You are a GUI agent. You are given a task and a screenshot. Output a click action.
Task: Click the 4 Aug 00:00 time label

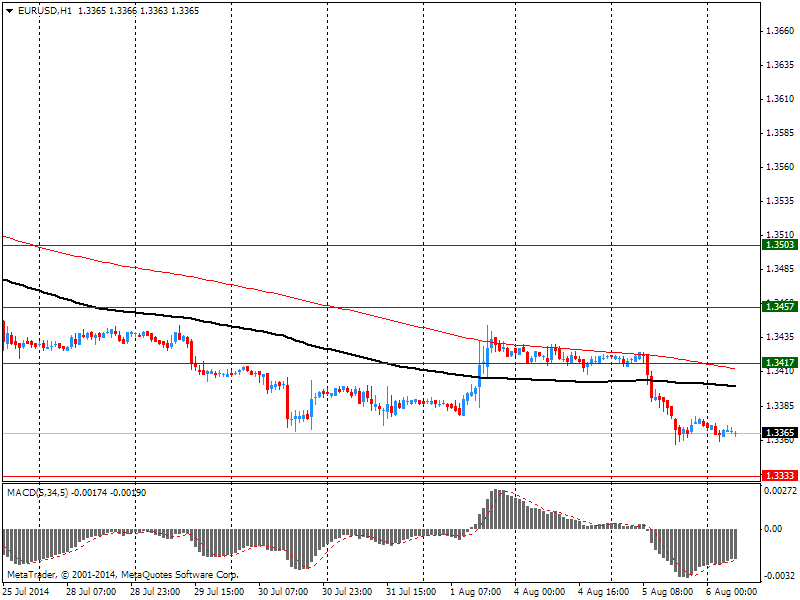(x=539, y=592)
